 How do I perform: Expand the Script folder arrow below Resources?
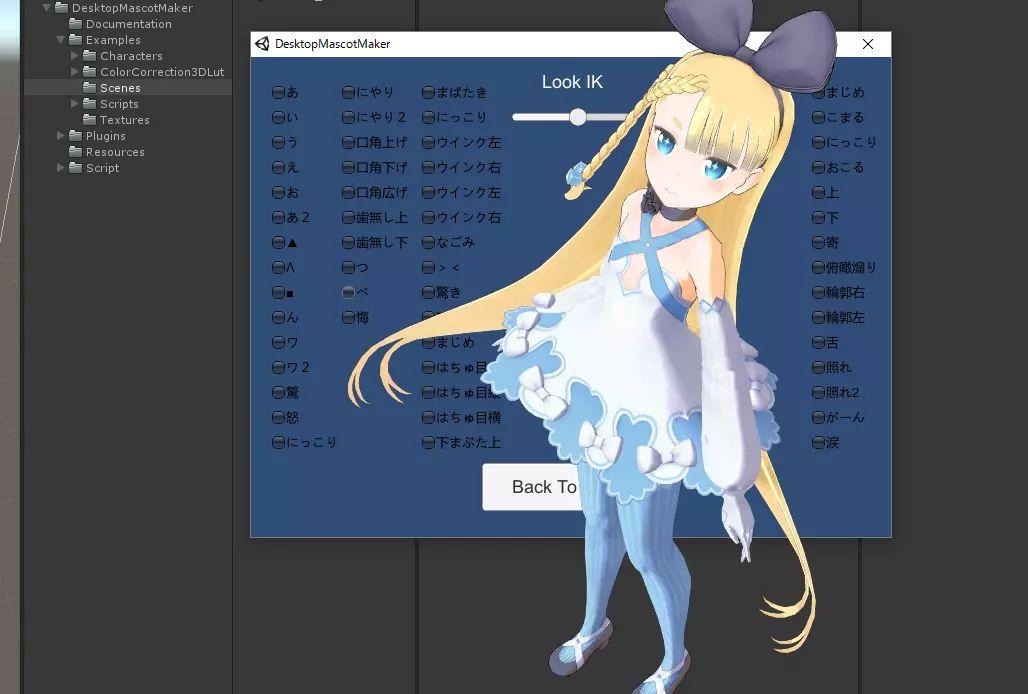(60, 168)
